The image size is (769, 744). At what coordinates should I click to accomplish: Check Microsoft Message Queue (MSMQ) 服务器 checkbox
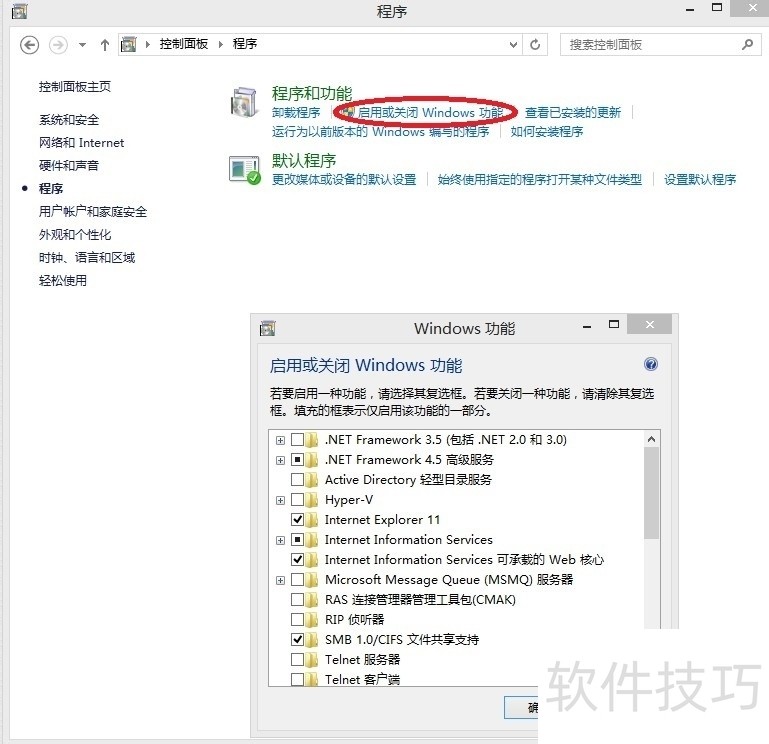pos(297,580)
